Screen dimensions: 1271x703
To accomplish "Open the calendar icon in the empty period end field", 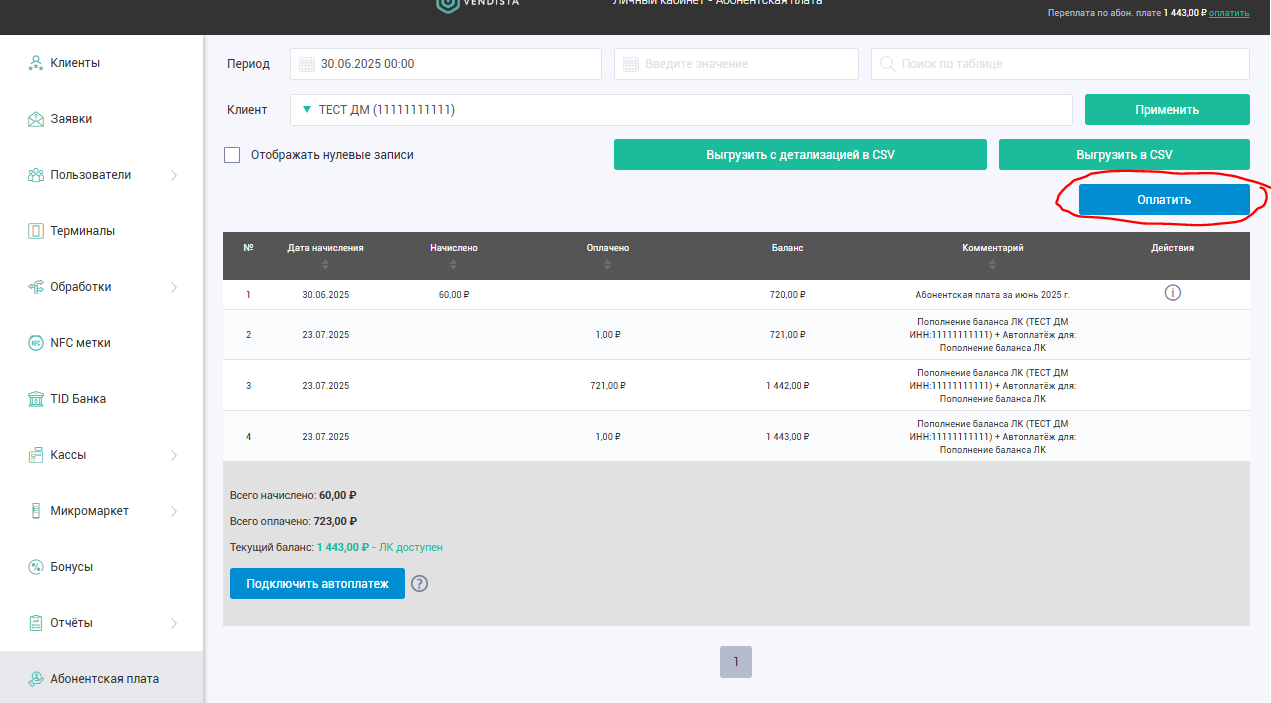I will (631, 64).
